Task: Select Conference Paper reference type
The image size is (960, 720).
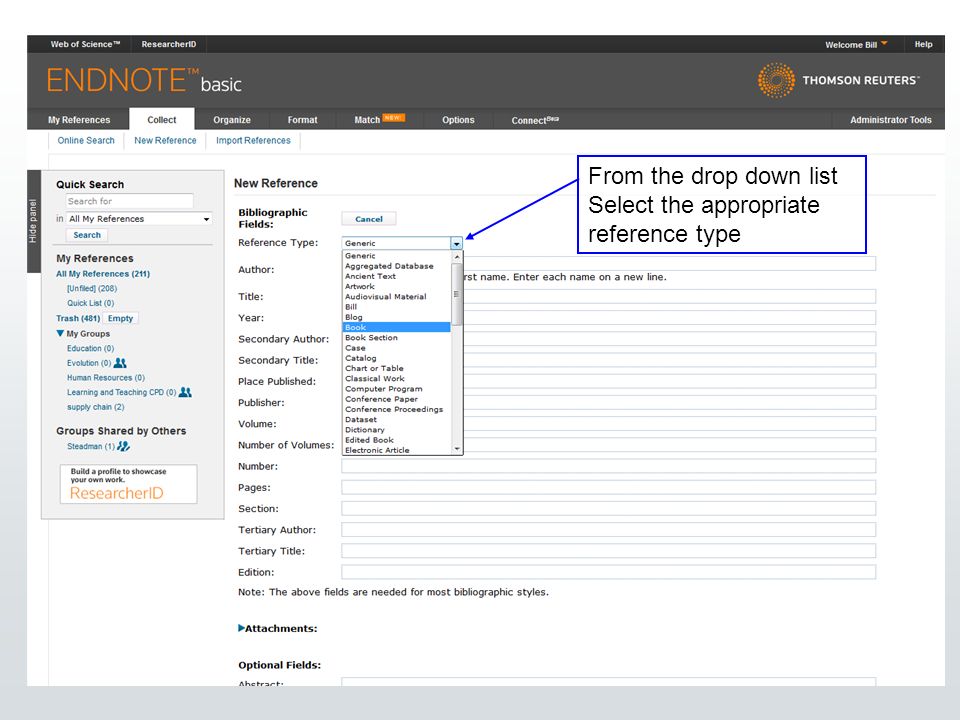Action: (x=397, y=399)
